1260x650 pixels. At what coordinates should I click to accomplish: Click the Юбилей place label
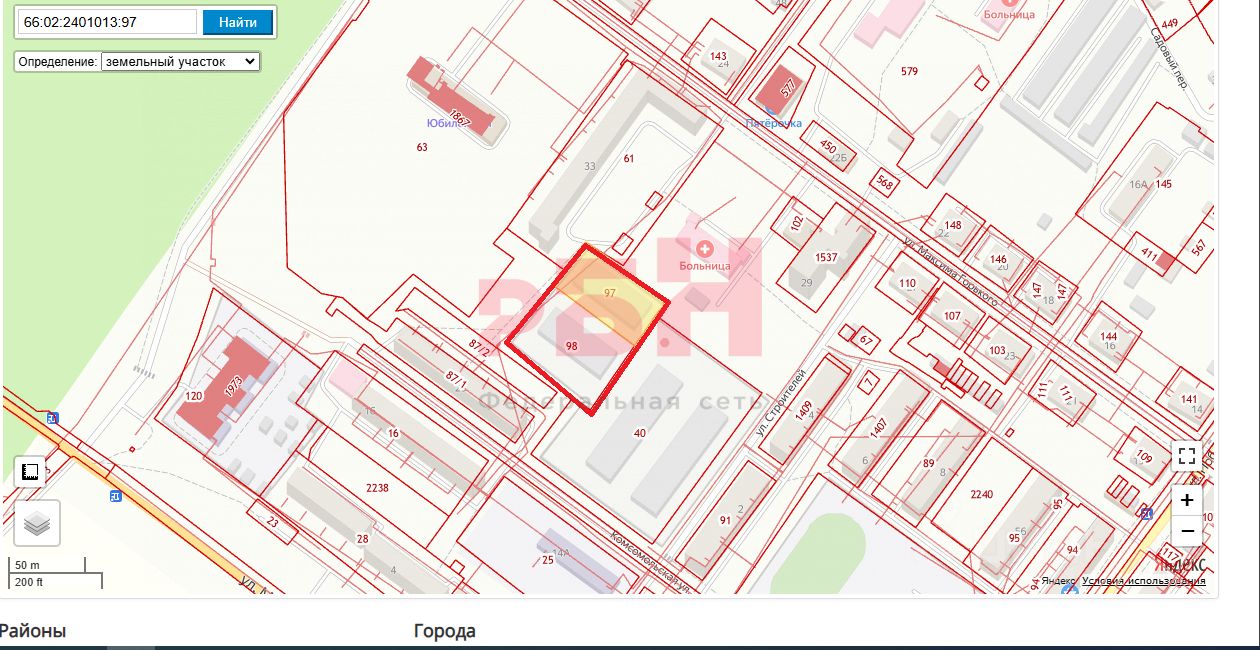[445, 124]
